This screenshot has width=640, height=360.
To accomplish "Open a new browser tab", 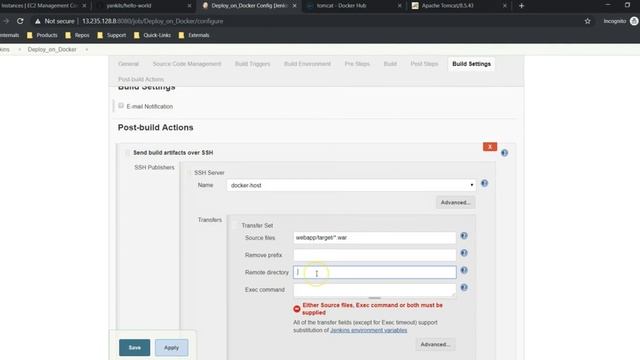I will tap(521, 6).
